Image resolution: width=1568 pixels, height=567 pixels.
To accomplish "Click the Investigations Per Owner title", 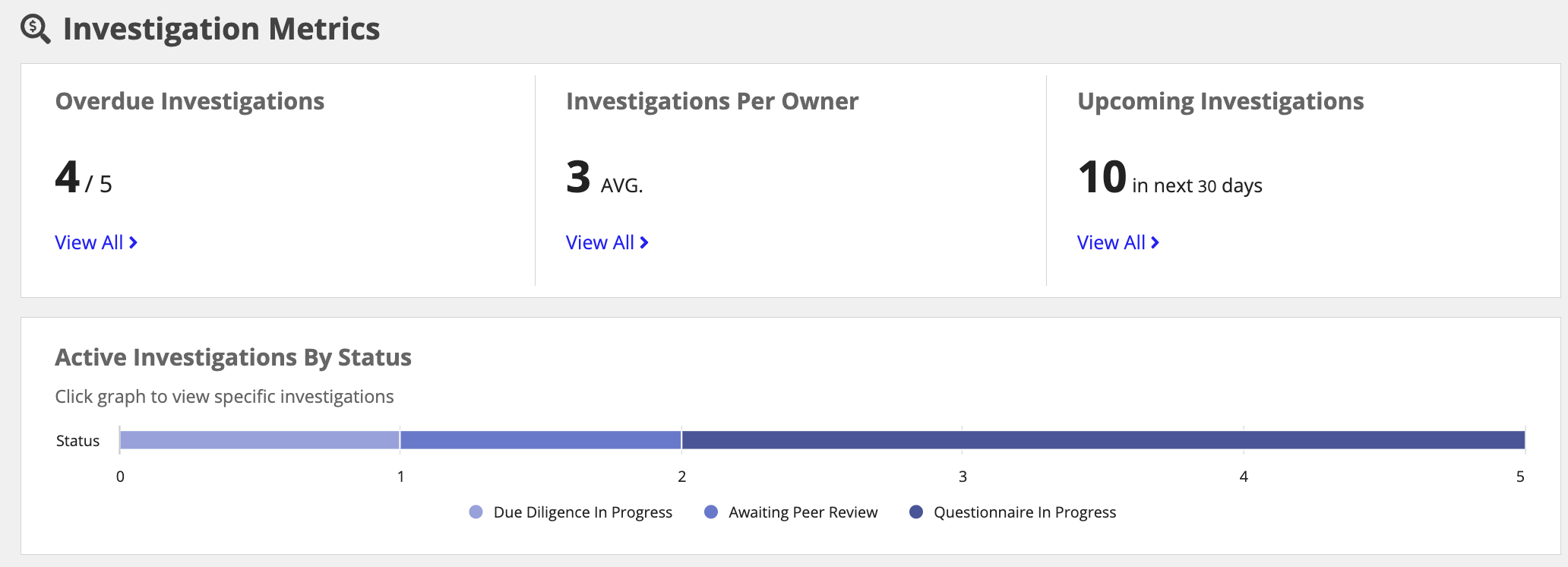I will (712, 101).
